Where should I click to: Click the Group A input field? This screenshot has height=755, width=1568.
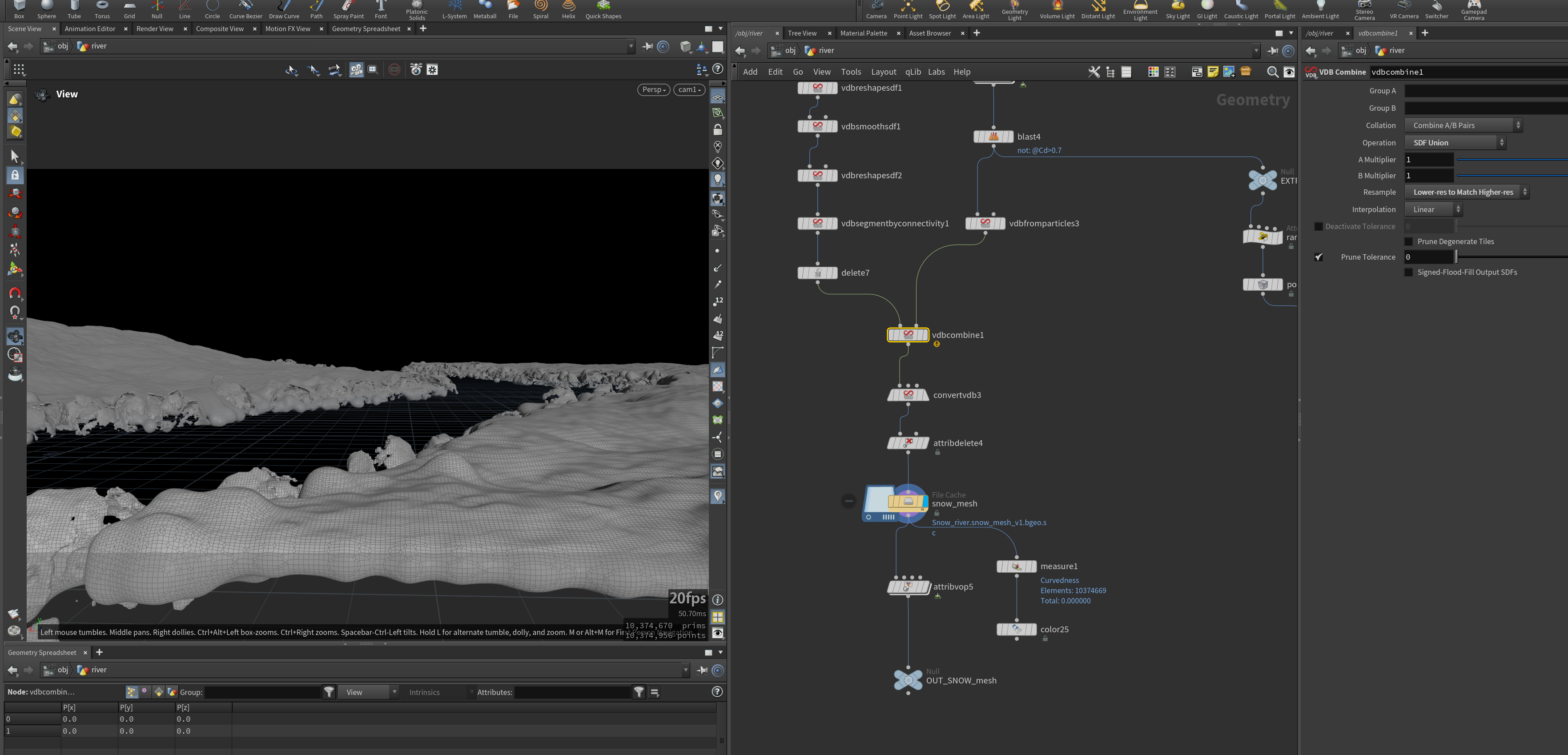pyautogui.click(x=1486, y=91)
